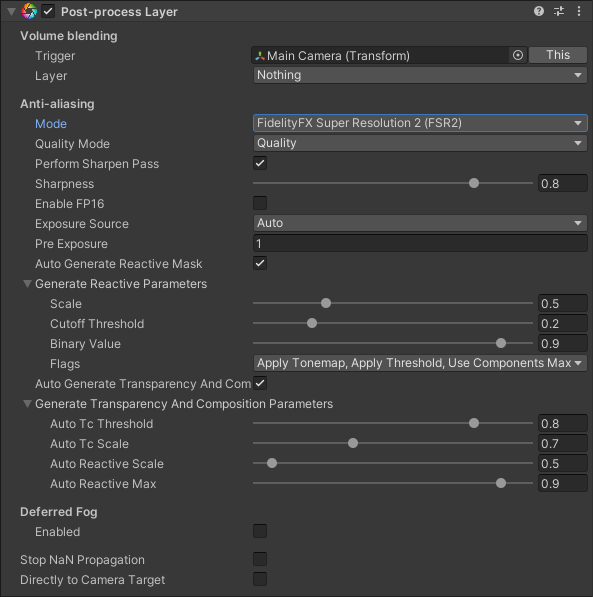Disable the Post-process Layer component checkbox
The image size is (593, 597).
point(48,11)
